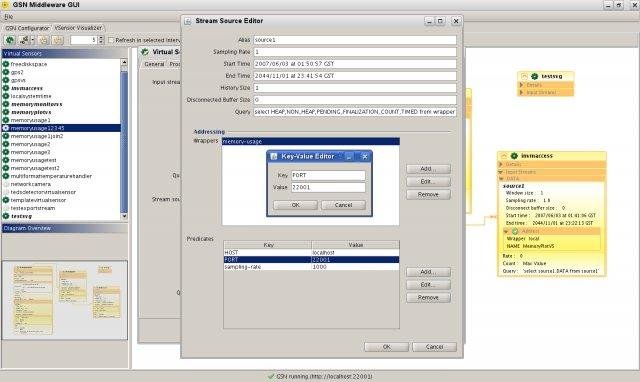Click the memoryusage1 sensor gear icon

6,120
